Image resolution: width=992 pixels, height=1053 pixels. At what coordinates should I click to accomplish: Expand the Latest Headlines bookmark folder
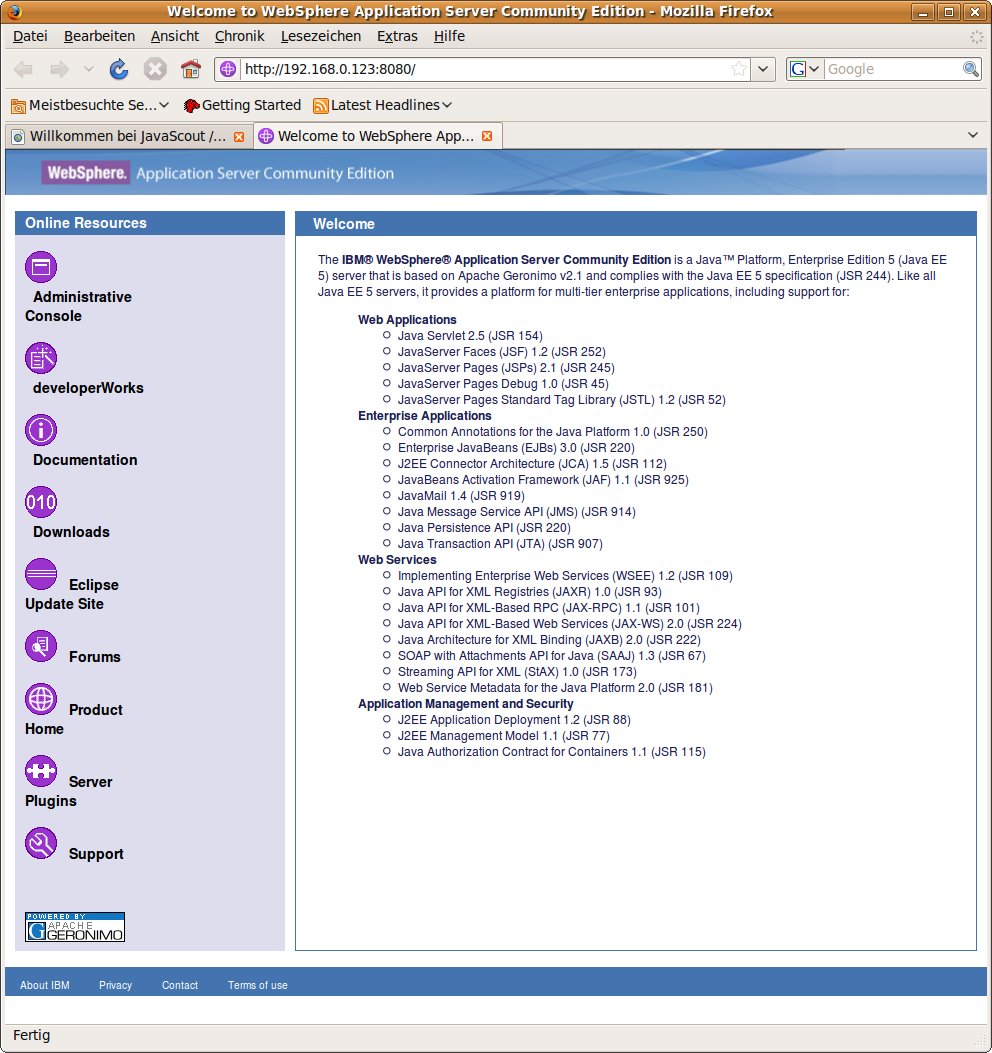click(x=383, y=105)
